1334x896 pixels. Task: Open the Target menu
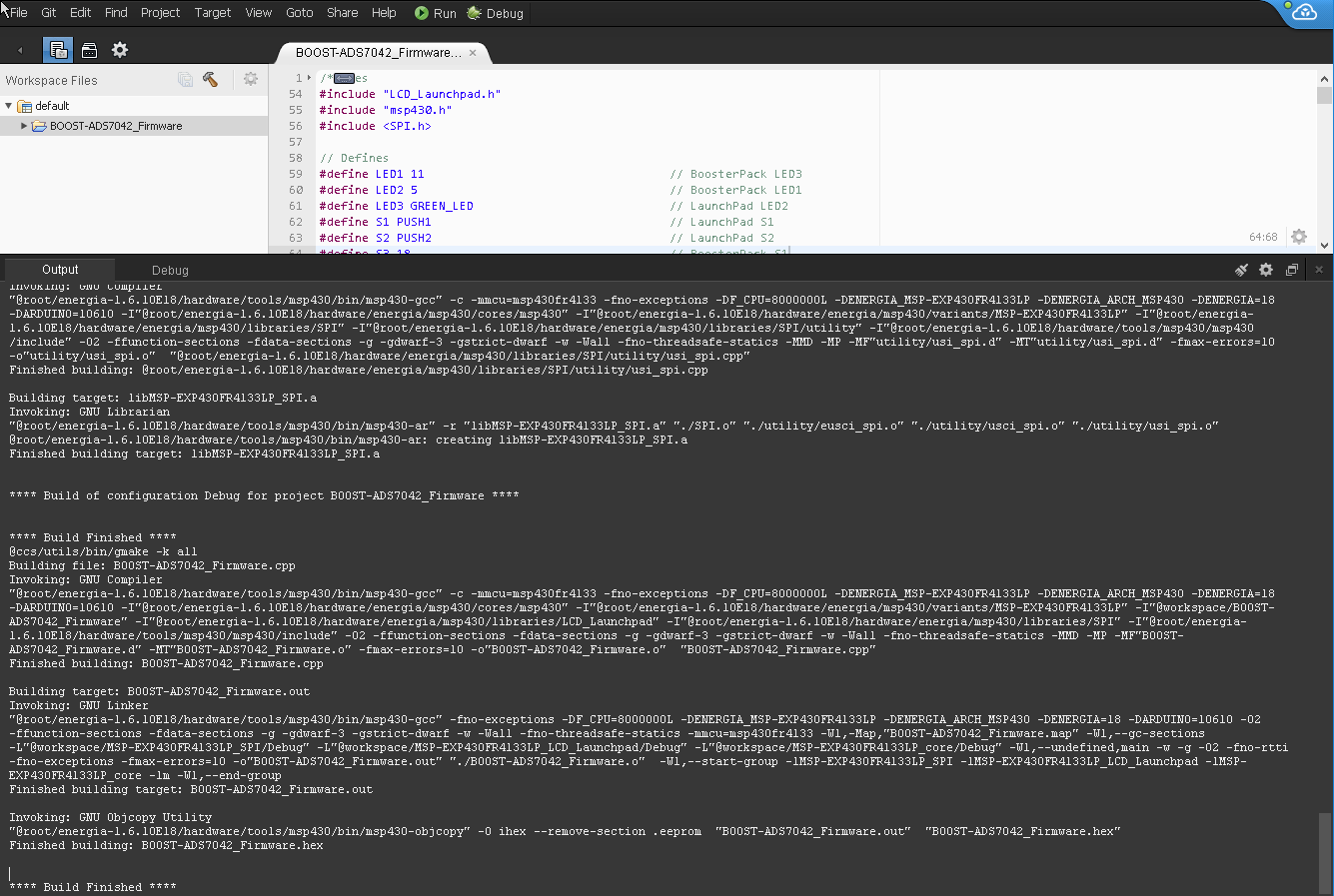pyautogui.click(x=212, y=13)
